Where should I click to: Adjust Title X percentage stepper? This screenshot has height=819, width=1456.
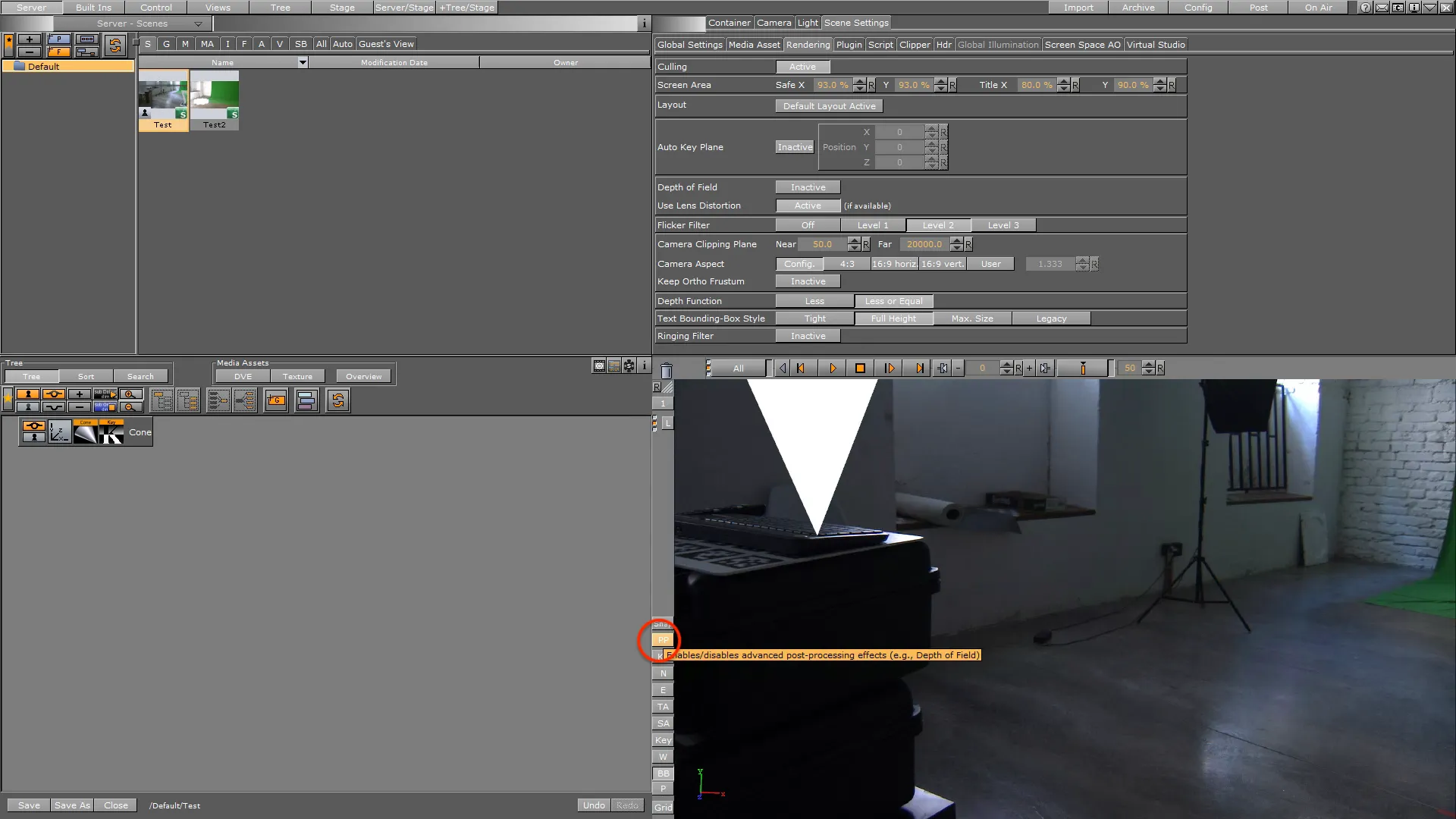coord(1063,85)
